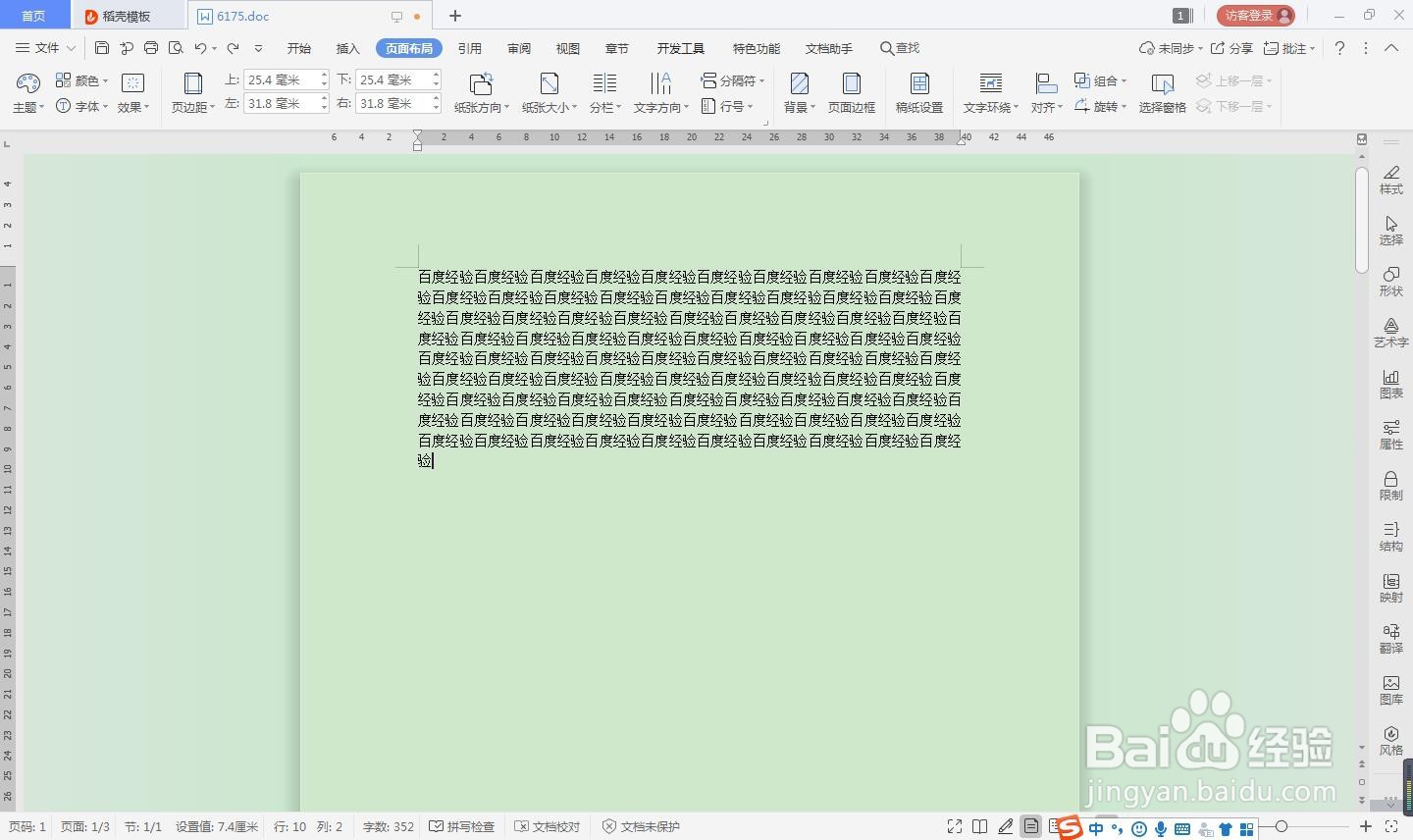Screen dimensions: 1413x840
Task: Open the 文字方向 text direction dropdown
Action: (x=660, y=93)
